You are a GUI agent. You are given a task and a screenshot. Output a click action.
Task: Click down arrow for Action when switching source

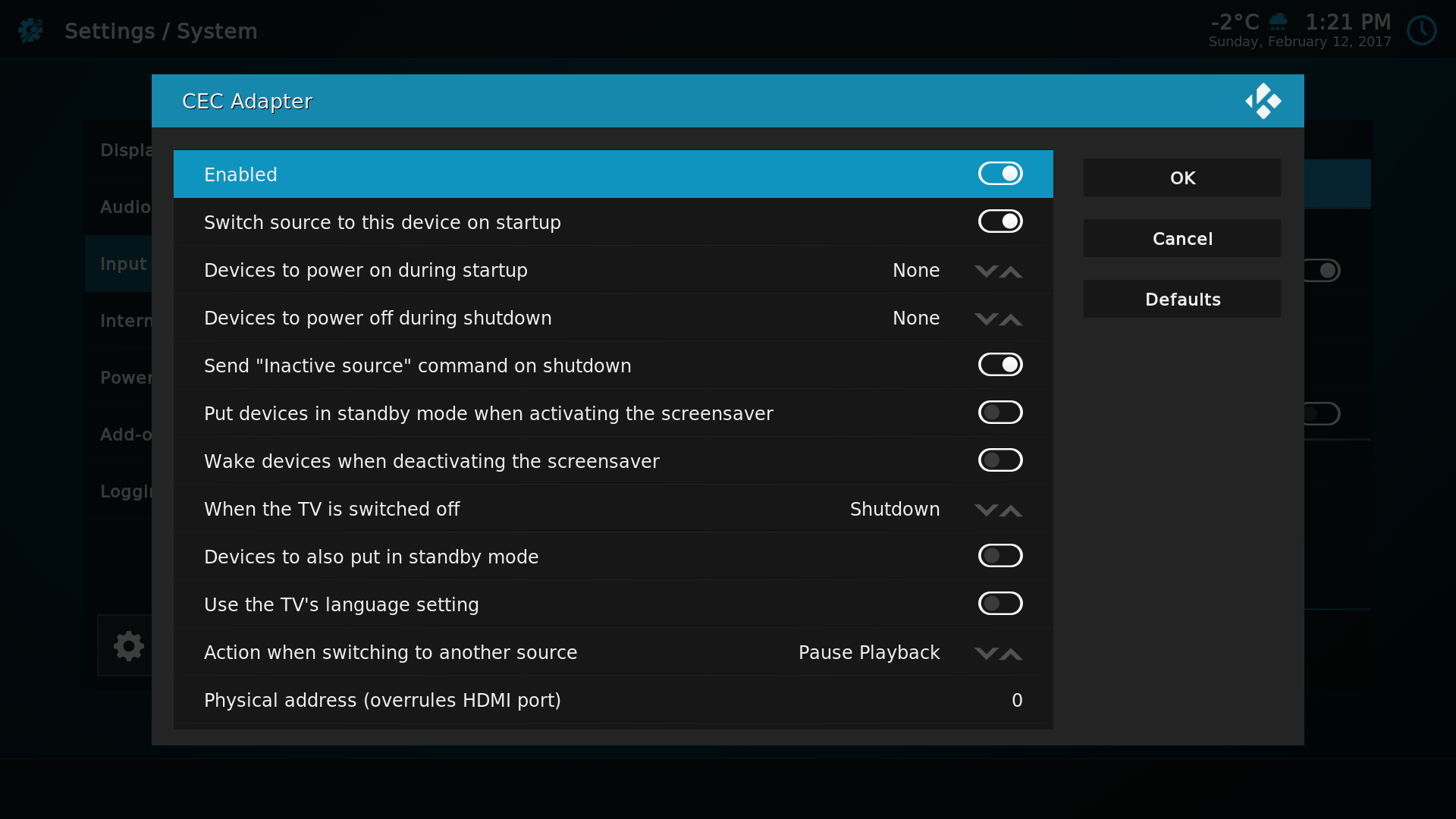[985, 654]
